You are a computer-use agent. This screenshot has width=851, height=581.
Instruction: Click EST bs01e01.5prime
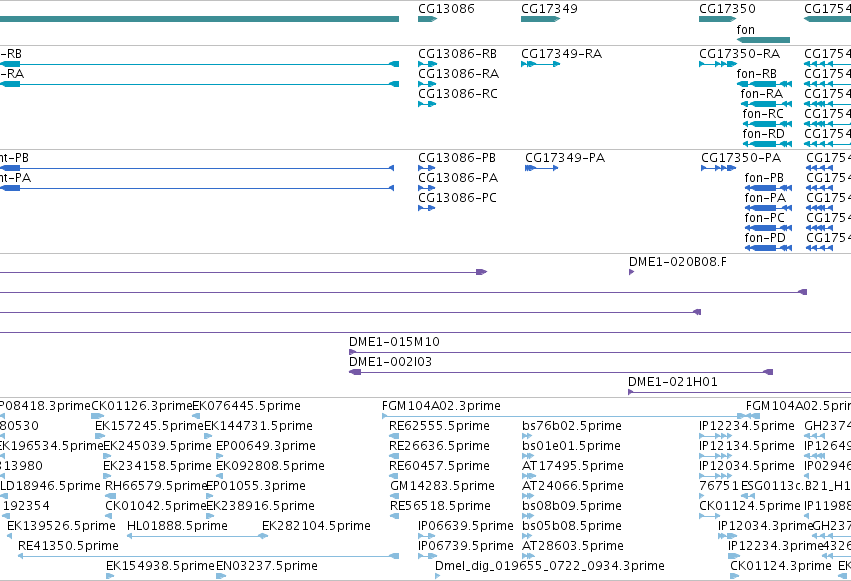point(571,446)
